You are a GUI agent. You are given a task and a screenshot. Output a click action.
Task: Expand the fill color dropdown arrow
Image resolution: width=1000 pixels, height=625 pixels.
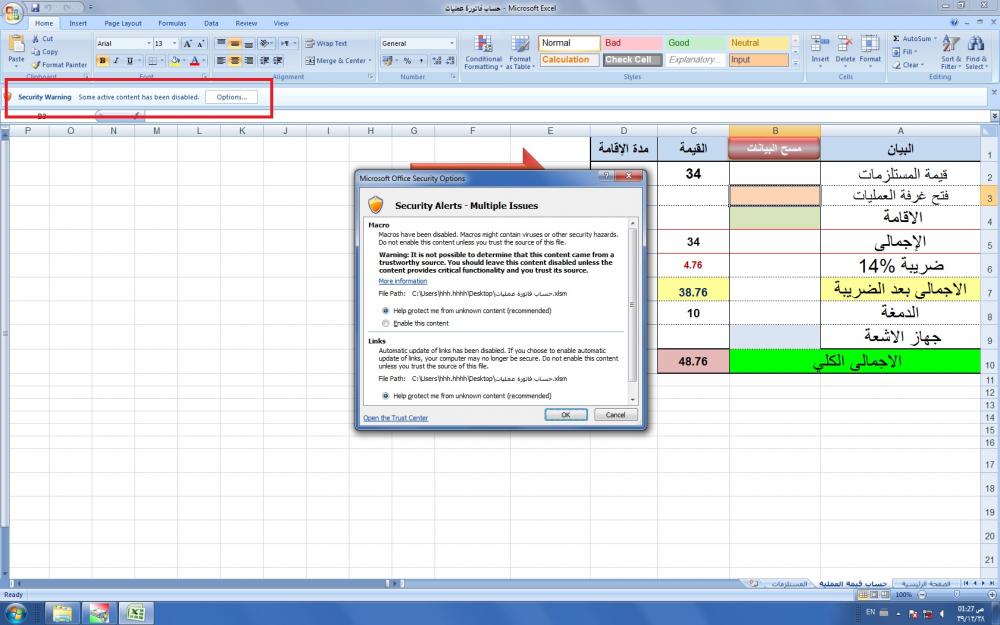[184, 61]
